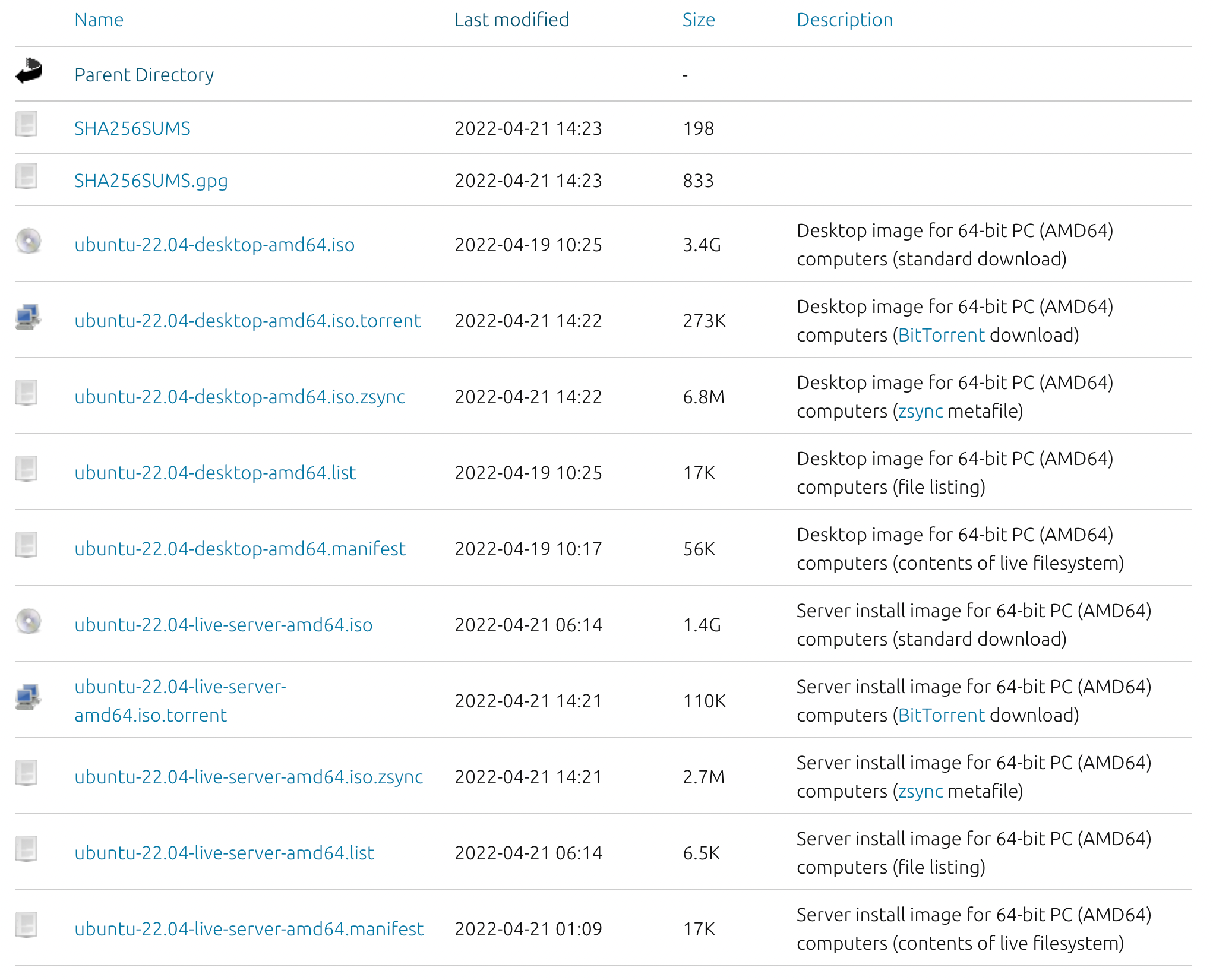Screen dimensions: 1213x980
Task: Click the disc icon beside the live-server-amd64.iso file
Action: pos(28,621)
